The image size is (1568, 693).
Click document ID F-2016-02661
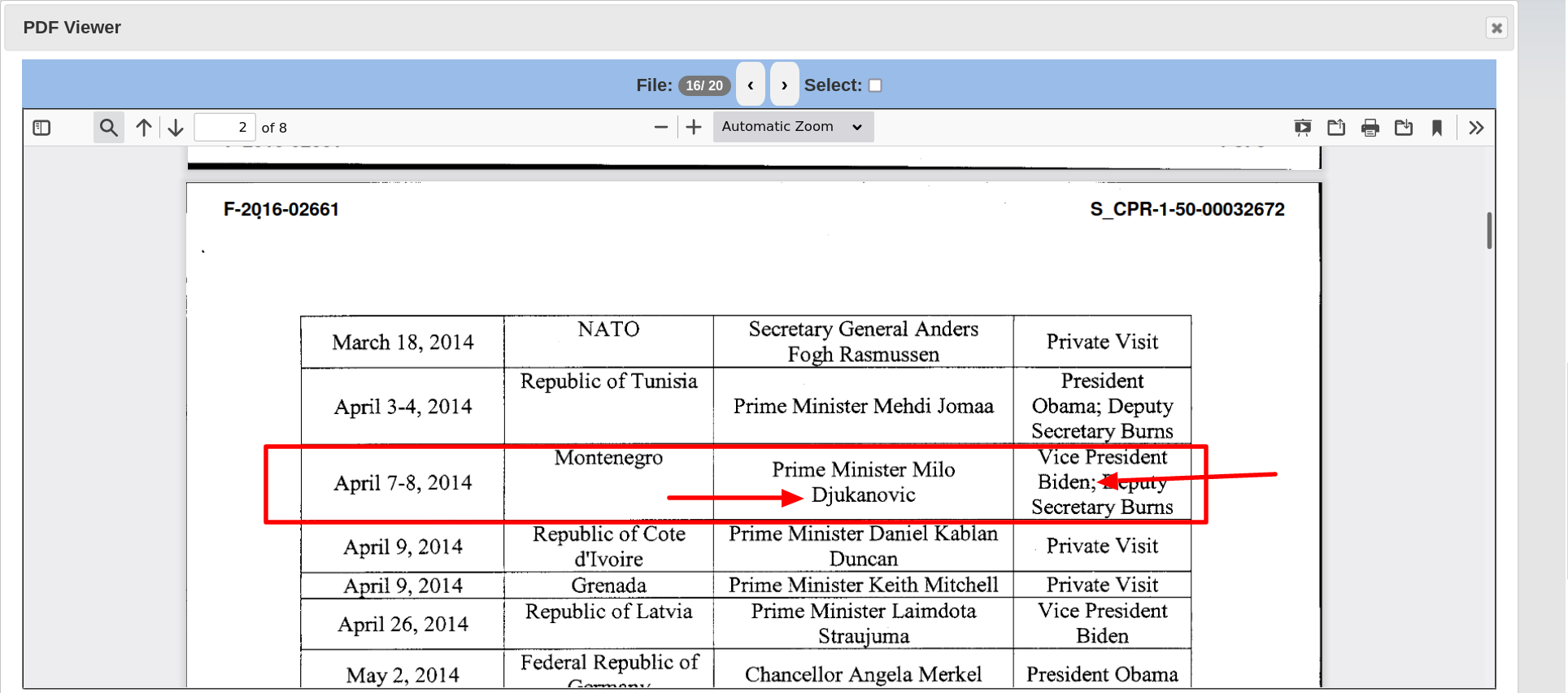pyautogui.click(x=281, y=210)
